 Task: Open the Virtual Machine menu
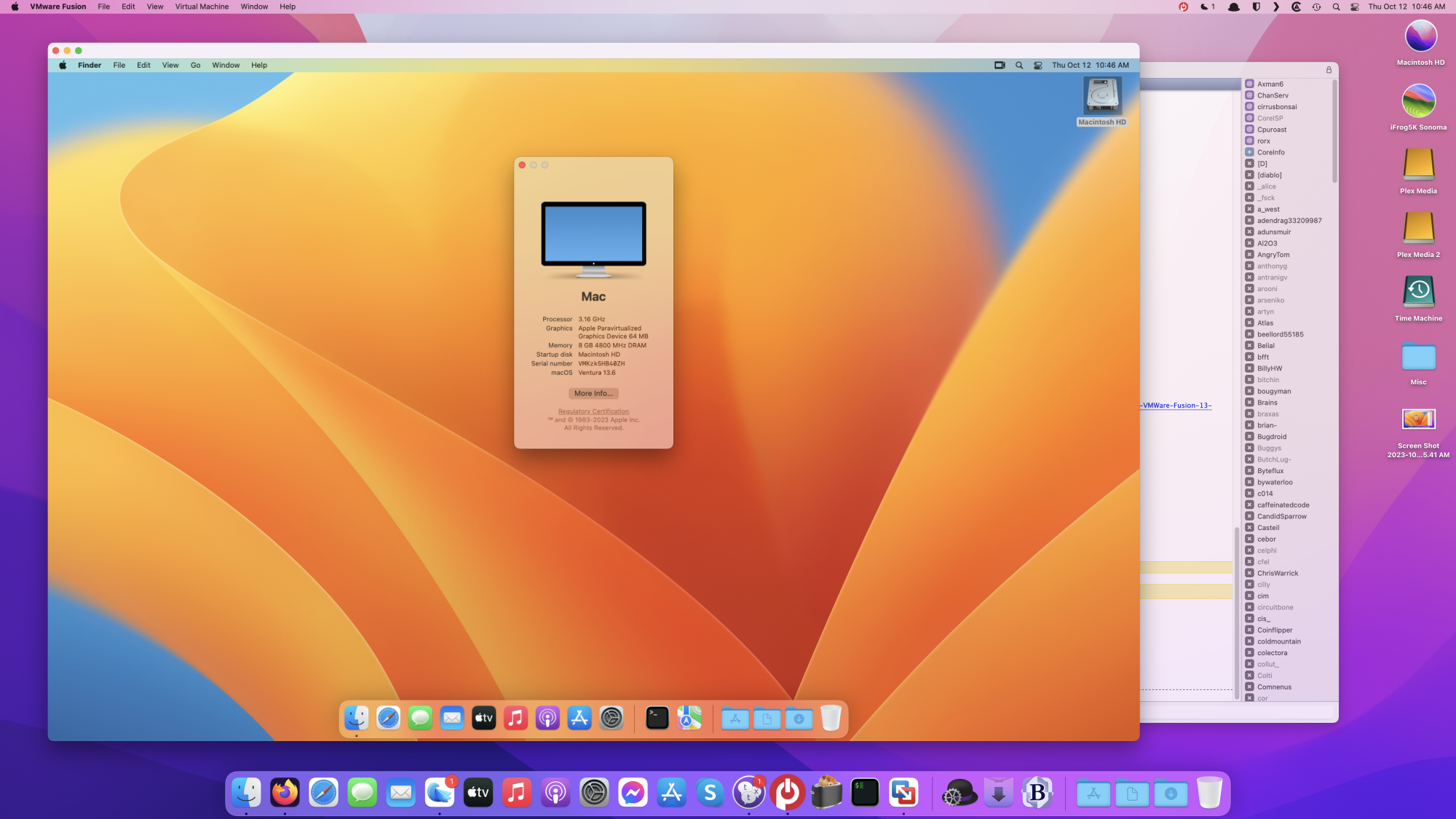202,7
